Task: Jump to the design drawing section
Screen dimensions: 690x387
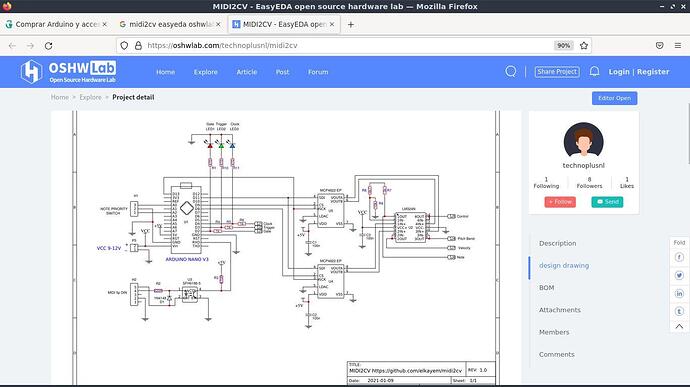Action: tap(564, 265)
